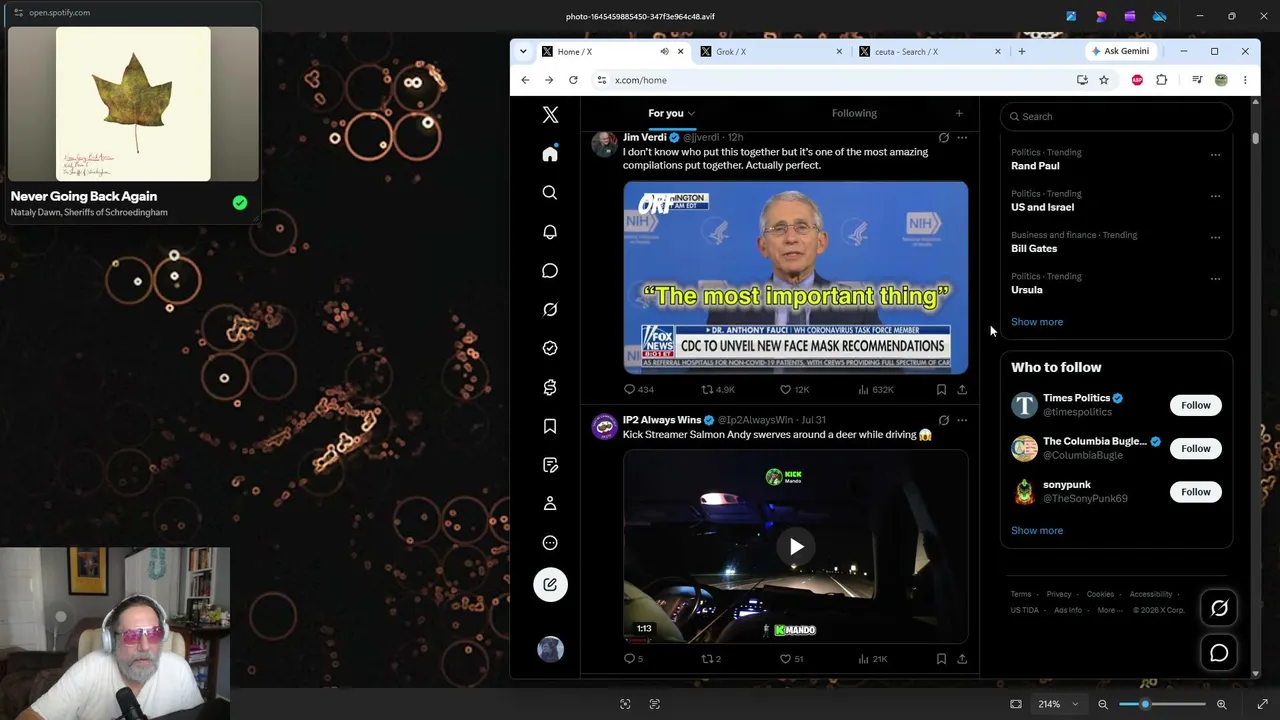Open browser media controls icon
Viewport: 1280px width, 720px height.
click(x=1197, y=80)
